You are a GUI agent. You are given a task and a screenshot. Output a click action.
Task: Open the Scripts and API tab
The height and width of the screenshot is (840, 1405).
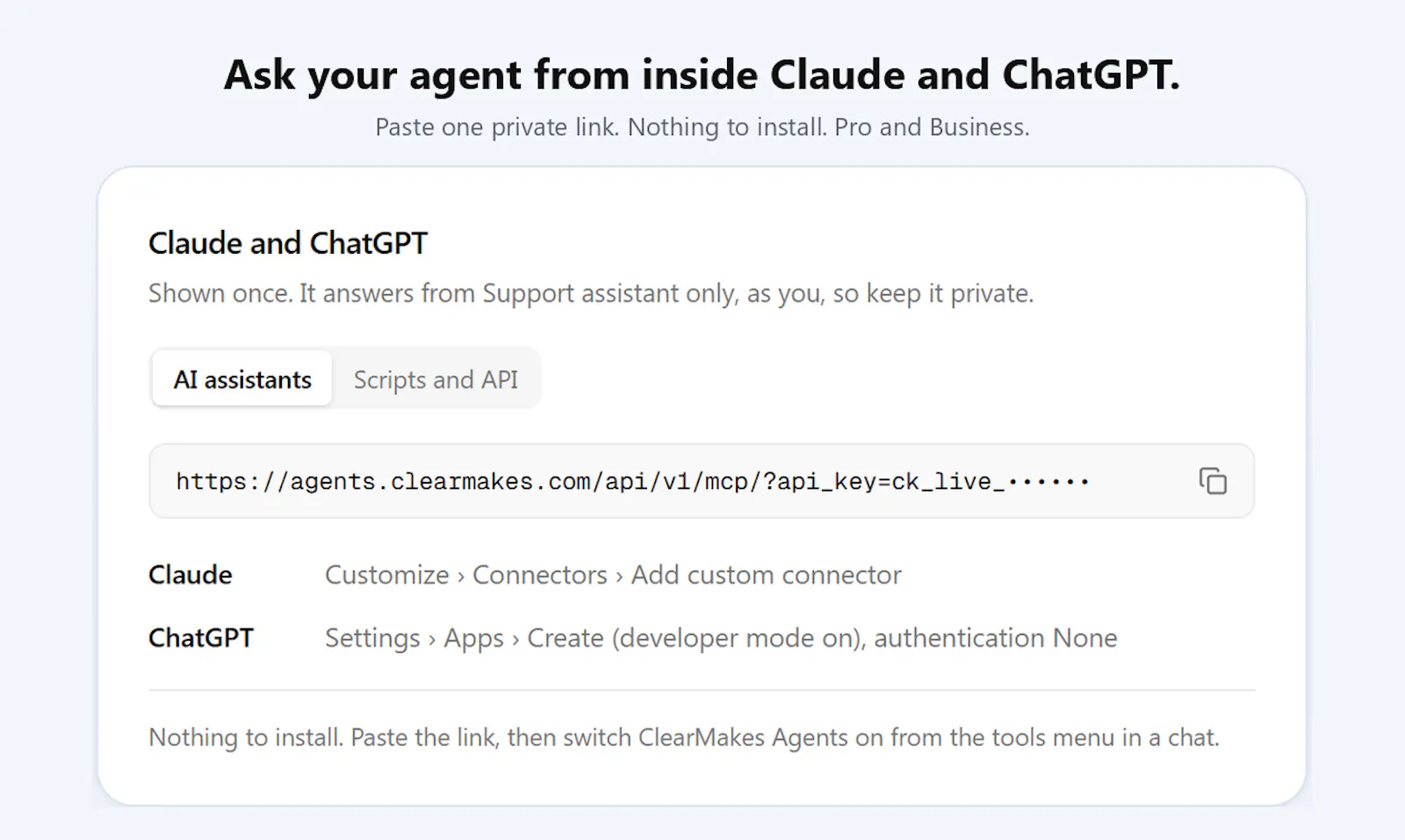[x=436, y=379]
